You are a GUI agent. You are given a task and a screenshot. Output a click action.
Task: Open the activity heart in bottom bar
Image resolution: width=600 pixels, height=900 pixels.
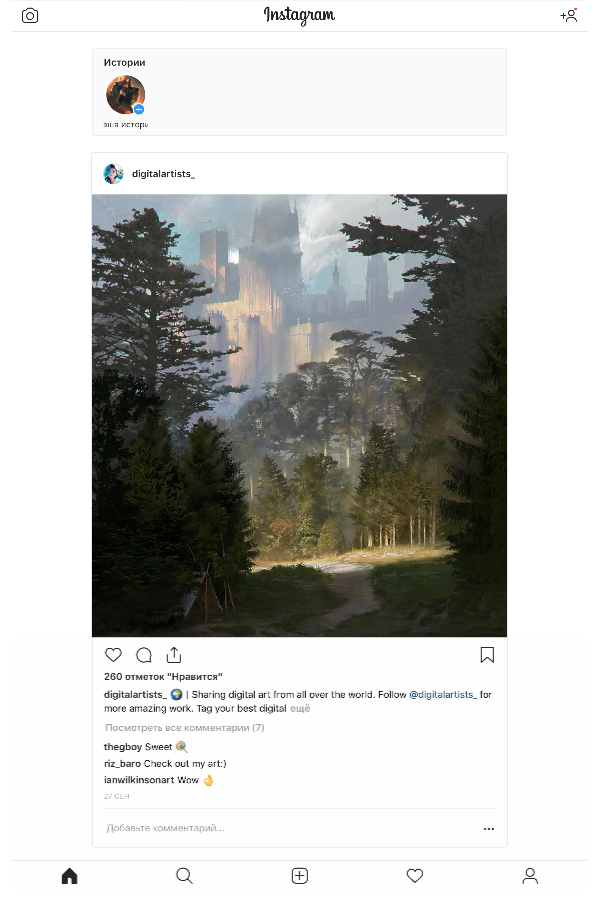click(415, 875)
